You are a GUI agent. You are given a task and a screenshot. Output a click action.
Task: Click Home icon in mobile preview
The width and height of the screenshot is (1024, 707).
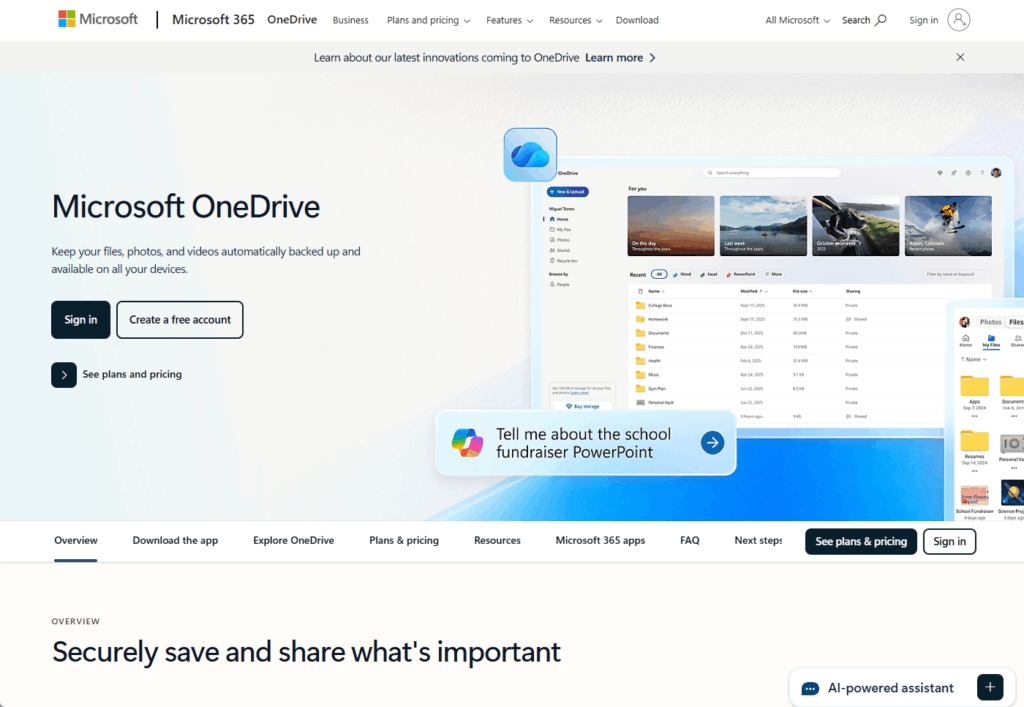point(965,340)
